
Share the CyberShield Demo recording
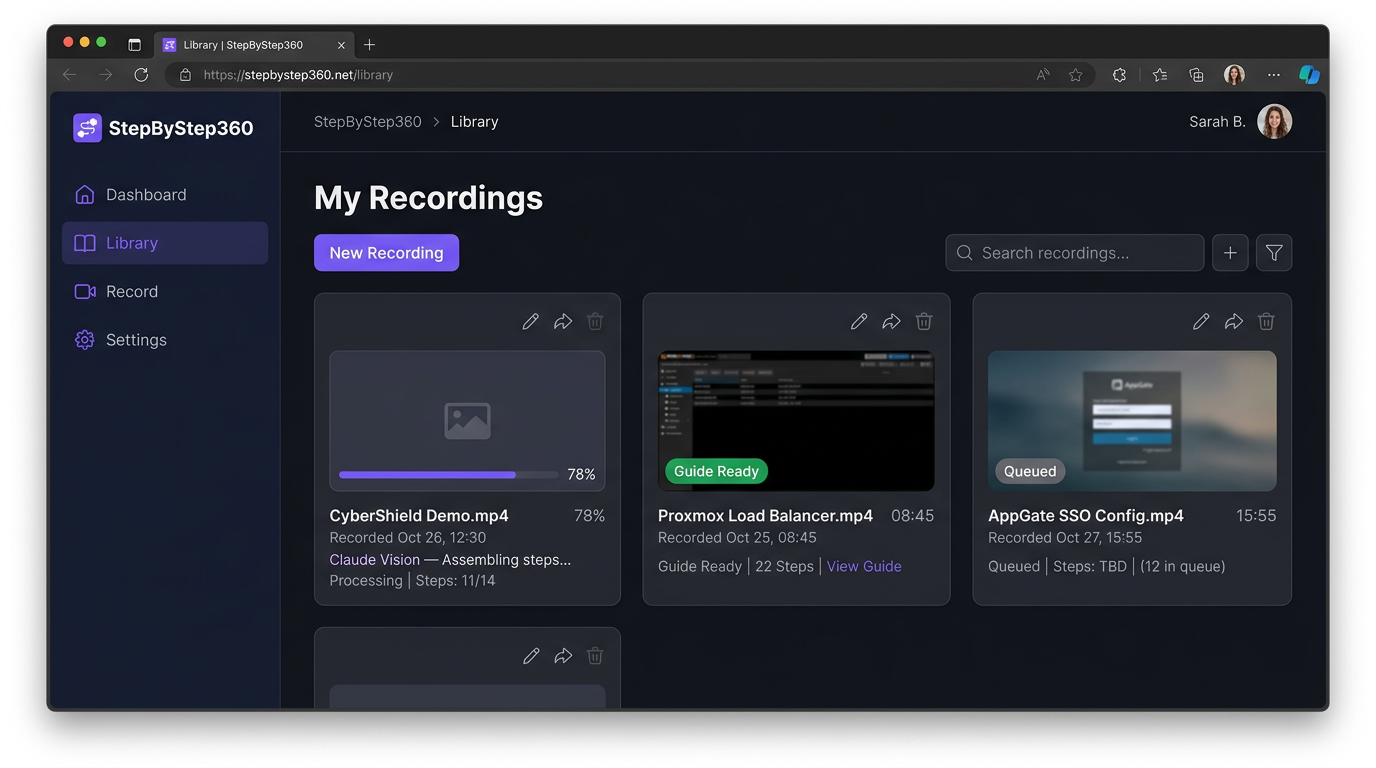pos(562,321)
